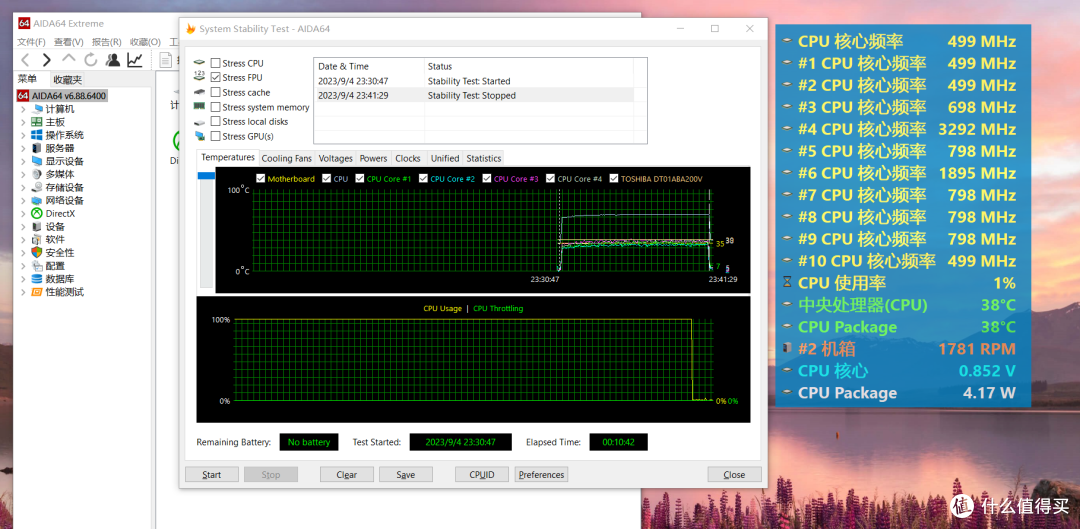The height and width of the screenshot is (529, 1080).
Task: Click the Refresh icon in AIDA64 toolbar
Action: coord(91,60)
